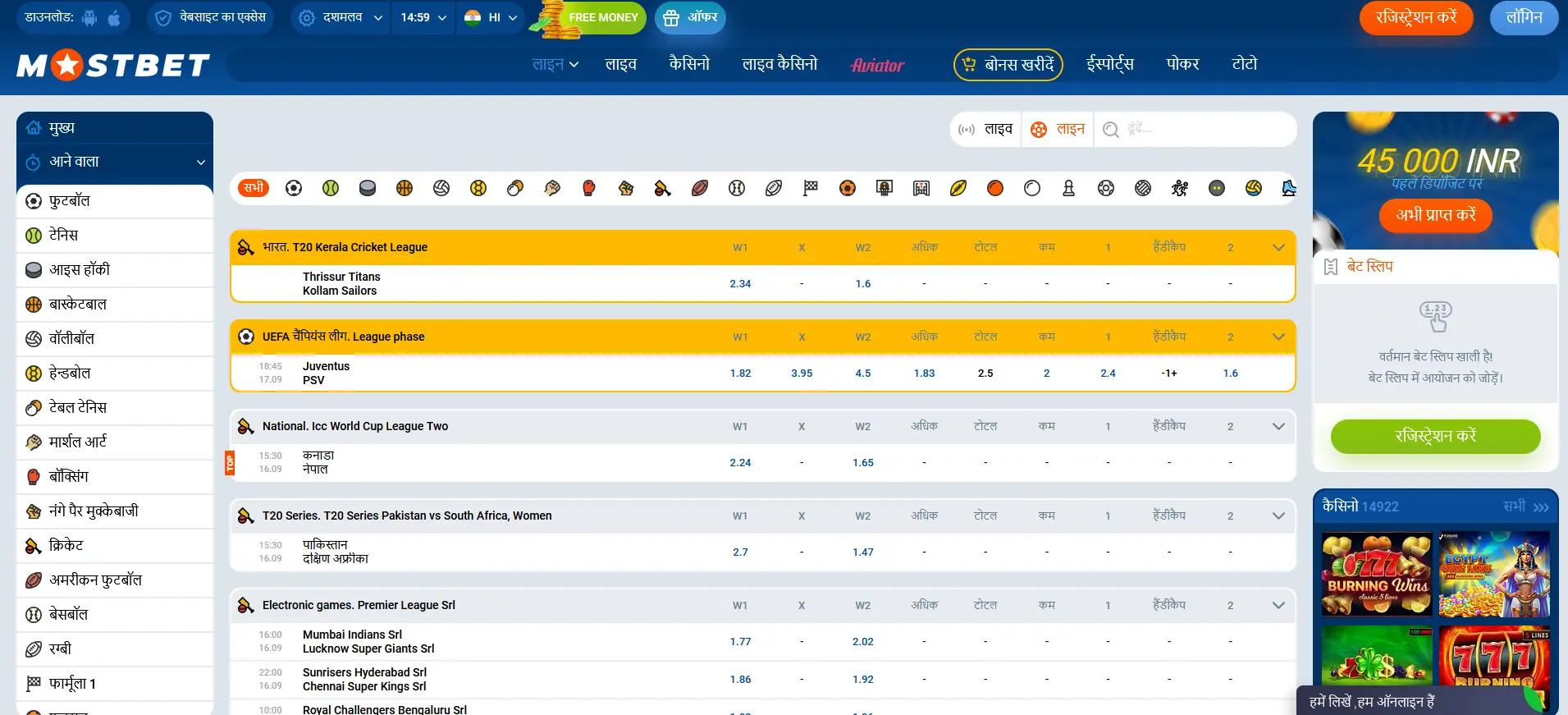Open the Mostbet logo home link
This screenshot has width=1568, height=715.
coord(113,65)
